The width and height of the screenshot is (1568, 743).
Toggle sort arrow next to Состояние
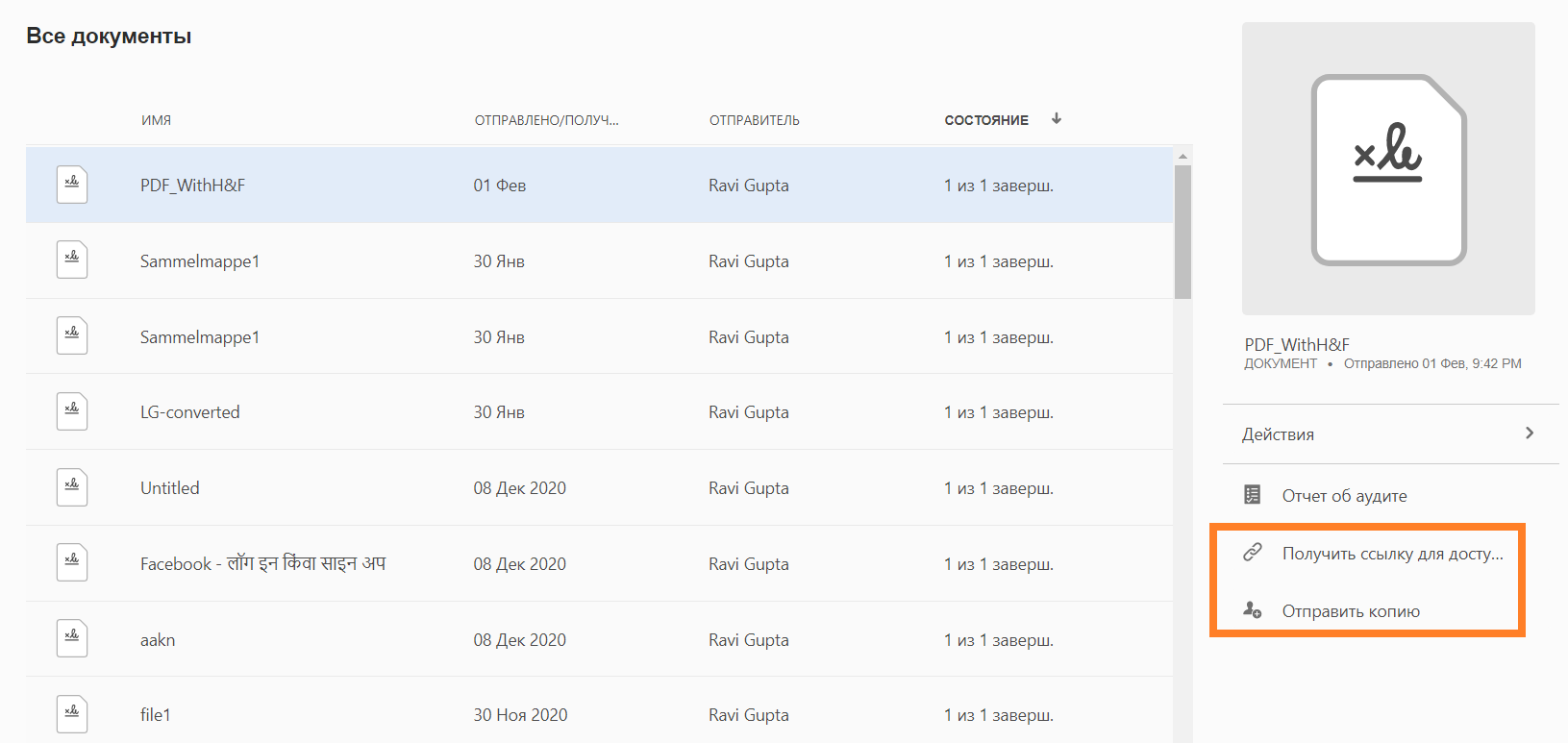pyautogui.click(x=1057, y=119)
